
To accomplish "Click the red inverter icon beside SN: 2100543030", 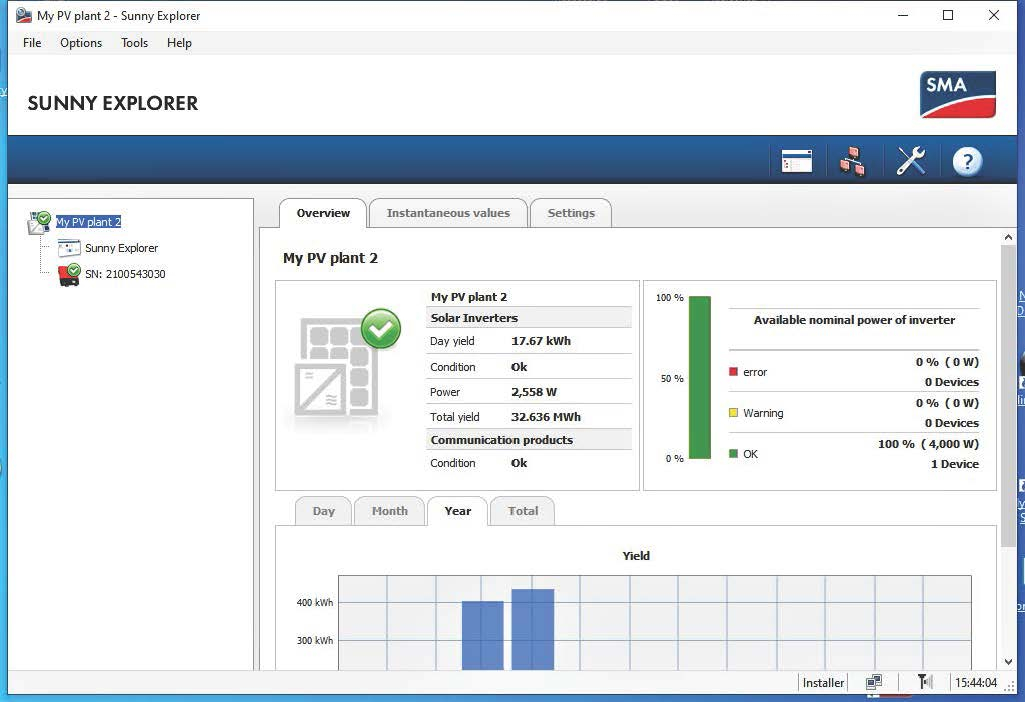I will tap(69, 275).
